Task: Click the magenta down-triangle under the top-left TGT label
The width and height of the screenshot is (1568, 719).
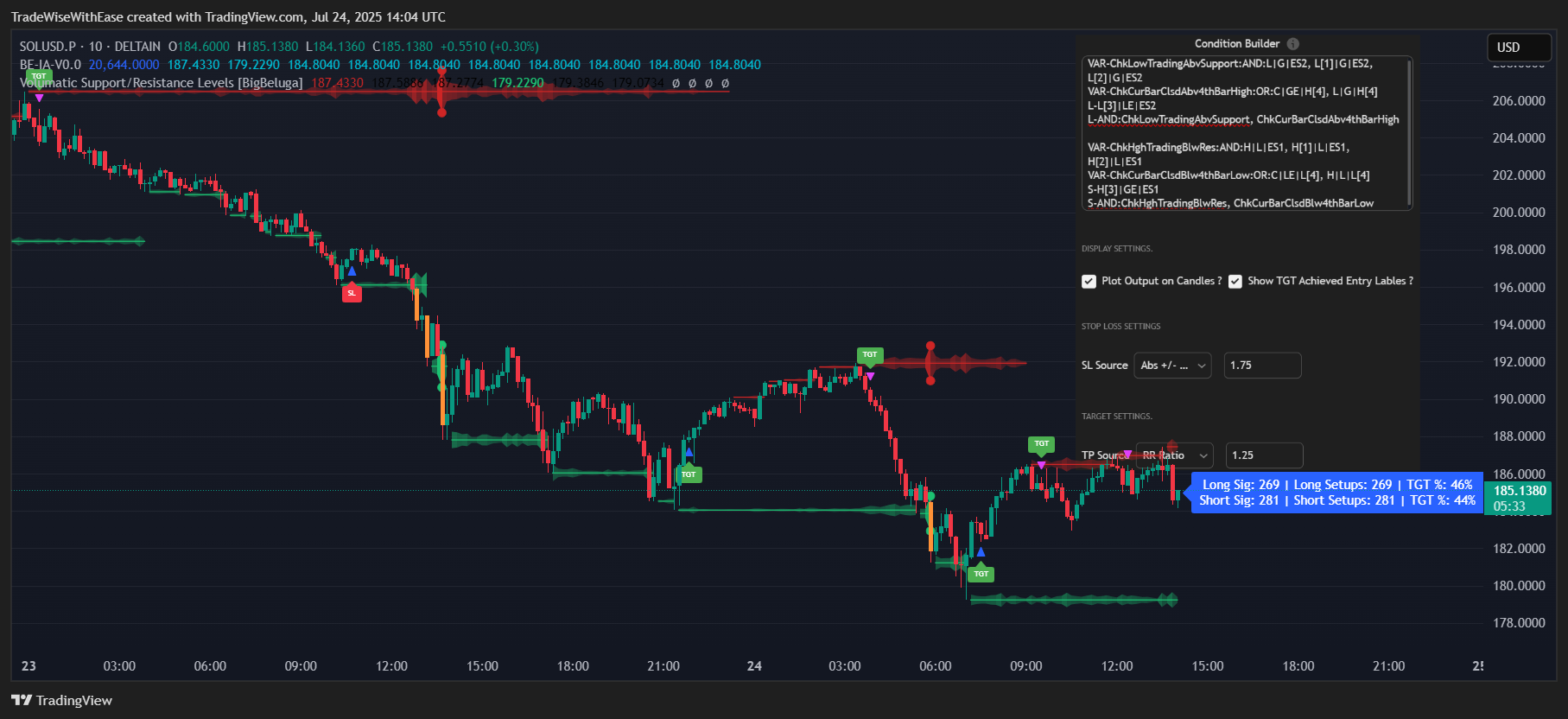Action: (x=39, y=98)
